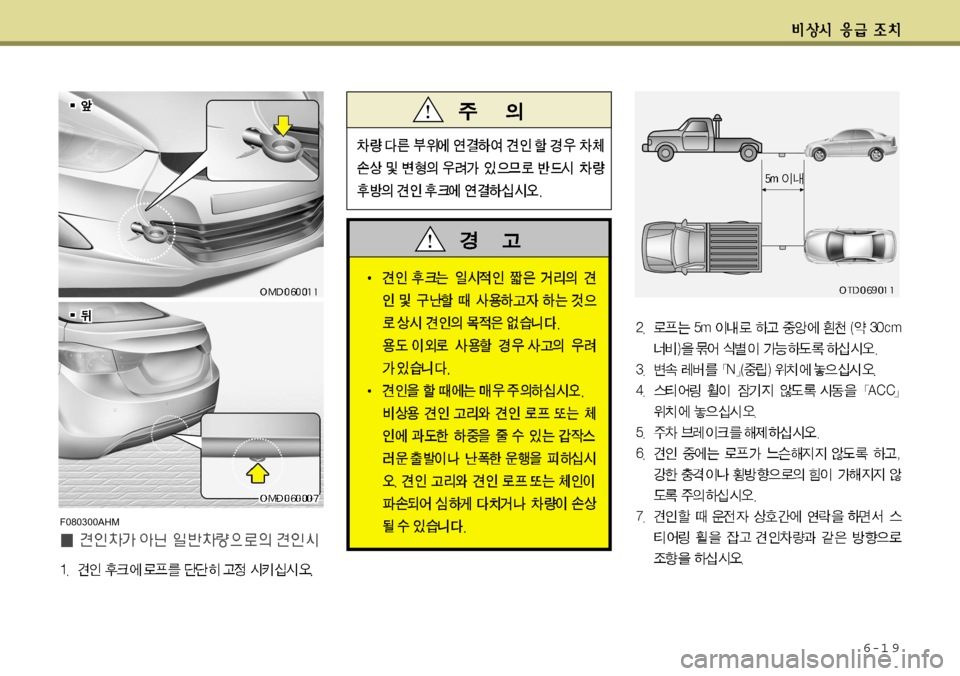Click the yellow up arrow in the rear hook inset
This screenshot has width=960, height=676.
click(258, 473)
